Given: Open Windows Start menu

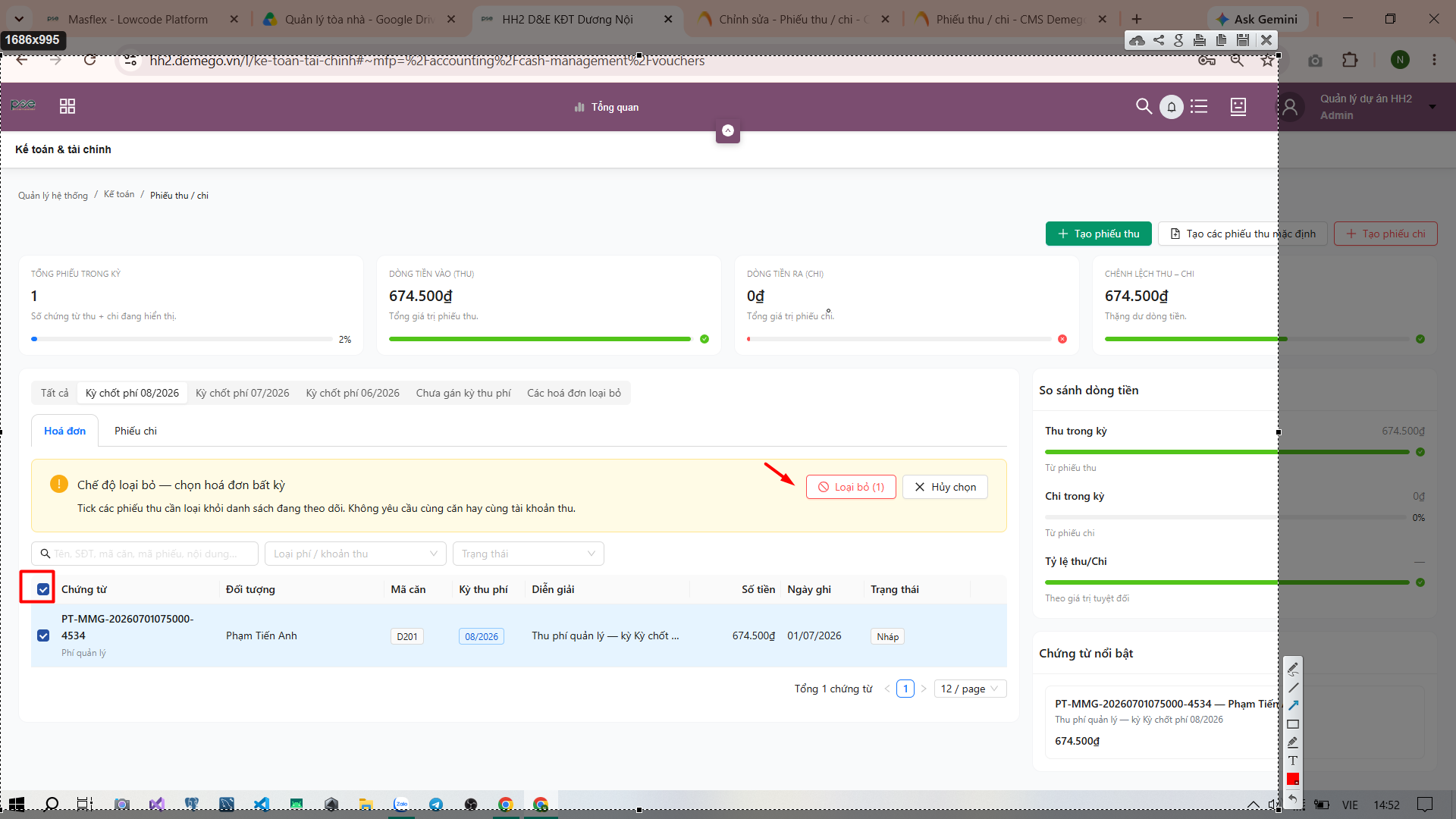Looking at the screenshot, I should (x=16, y=804).
